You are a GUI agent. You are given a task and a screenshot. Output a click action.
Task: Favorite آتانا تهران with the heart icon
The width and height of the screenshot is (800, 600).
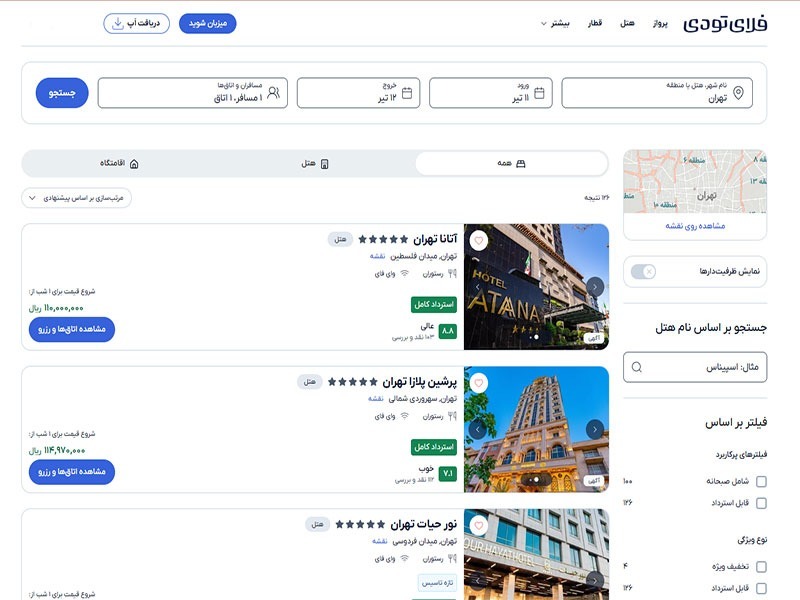[x=479, y=240]
